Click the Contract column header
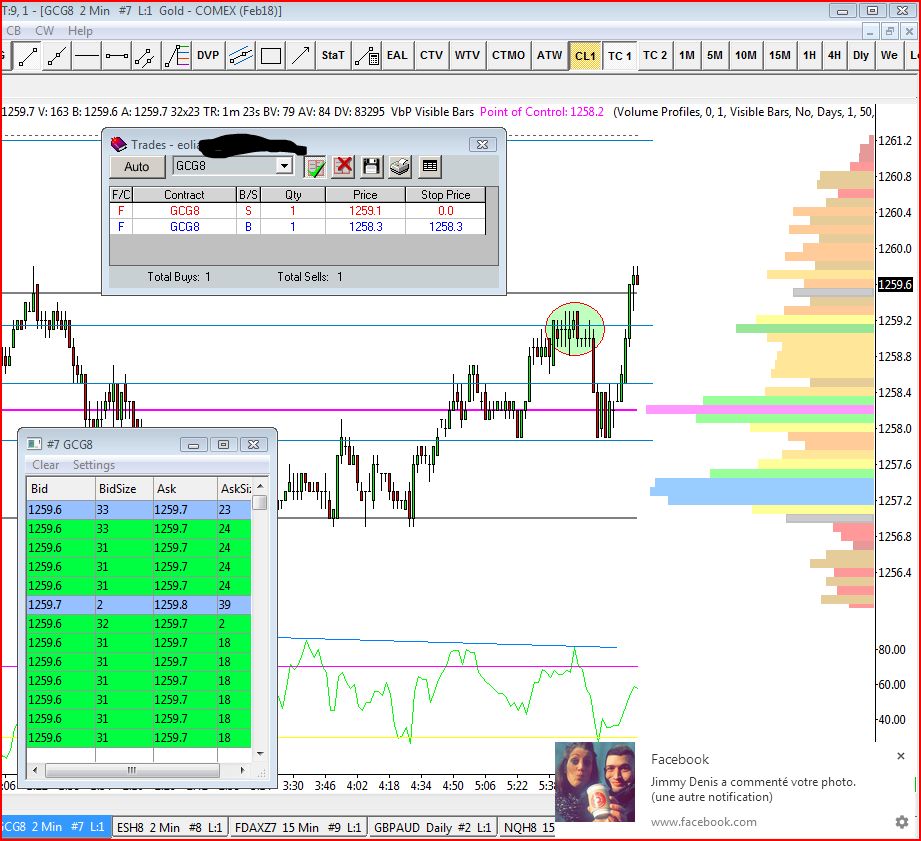Viewport: 921px width, 841px height. click(x=184, y=195)
